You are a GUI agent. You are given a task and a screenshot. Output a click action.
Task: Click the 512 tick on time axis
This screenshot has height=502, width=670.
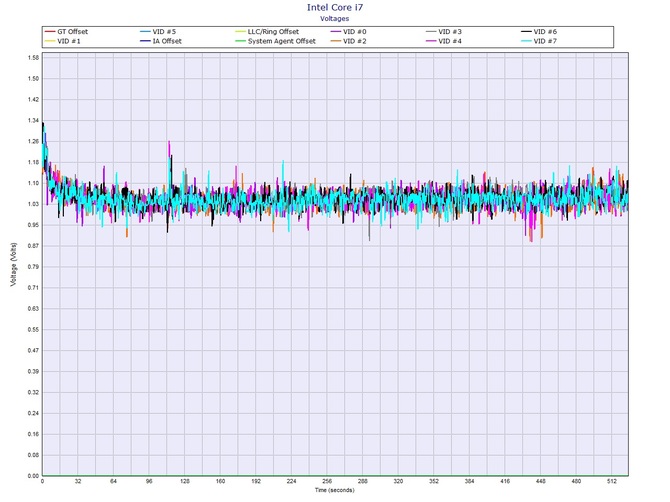pyautogui.click(x=611, y=481)
